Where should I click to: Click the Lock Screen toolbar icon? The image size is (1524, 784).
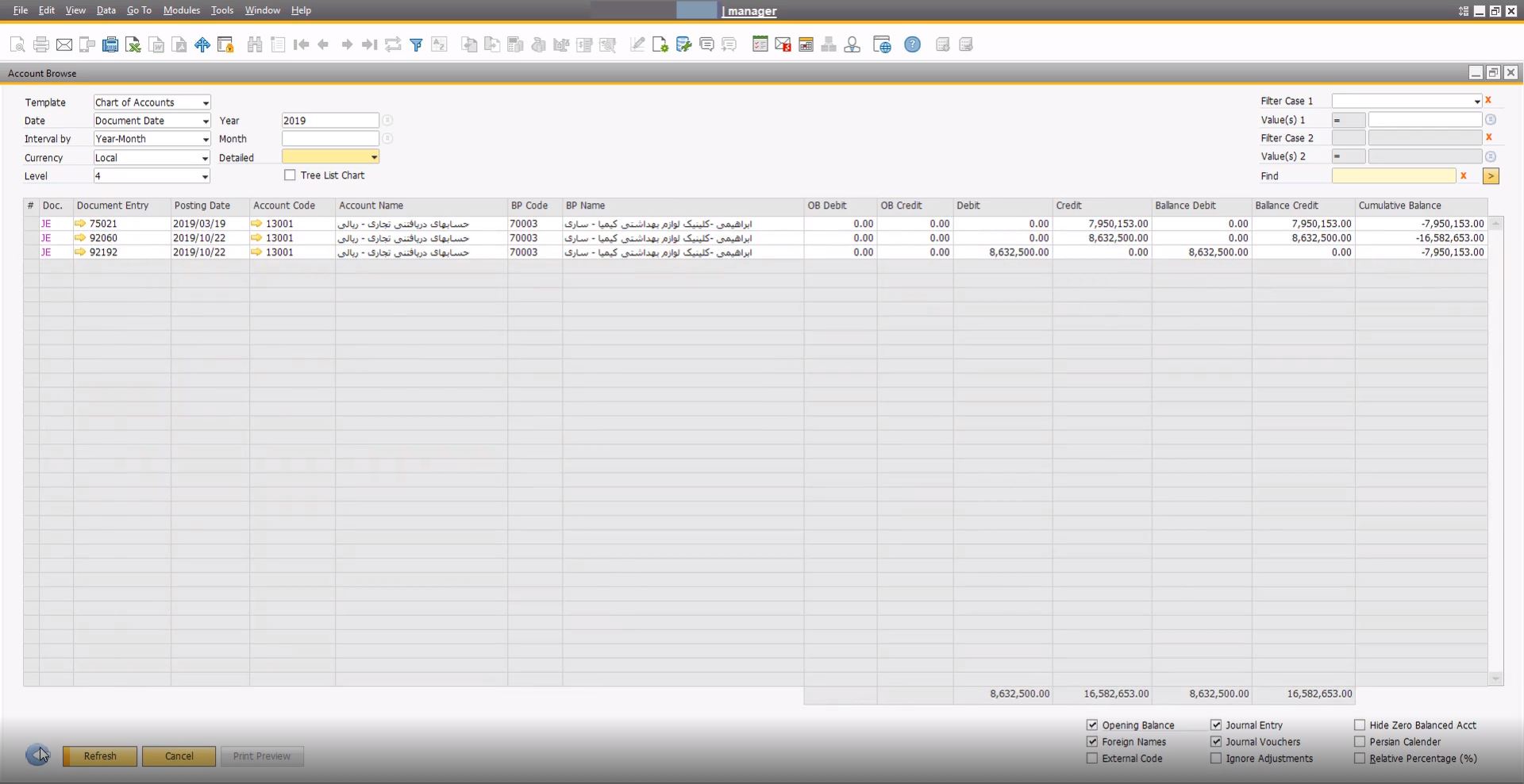coord(225,44)
